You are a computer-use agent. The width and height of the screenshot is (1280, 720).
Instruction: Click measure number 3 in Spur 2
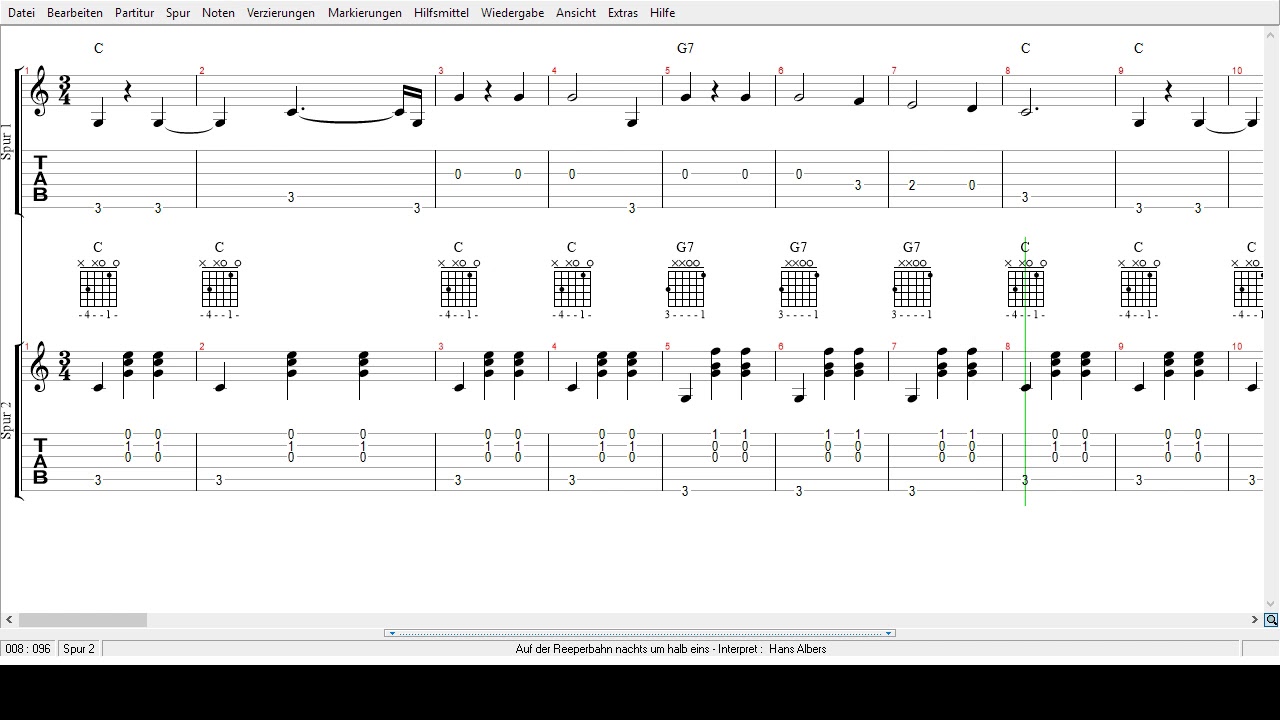pyautogui.click(x=440, y=346)
